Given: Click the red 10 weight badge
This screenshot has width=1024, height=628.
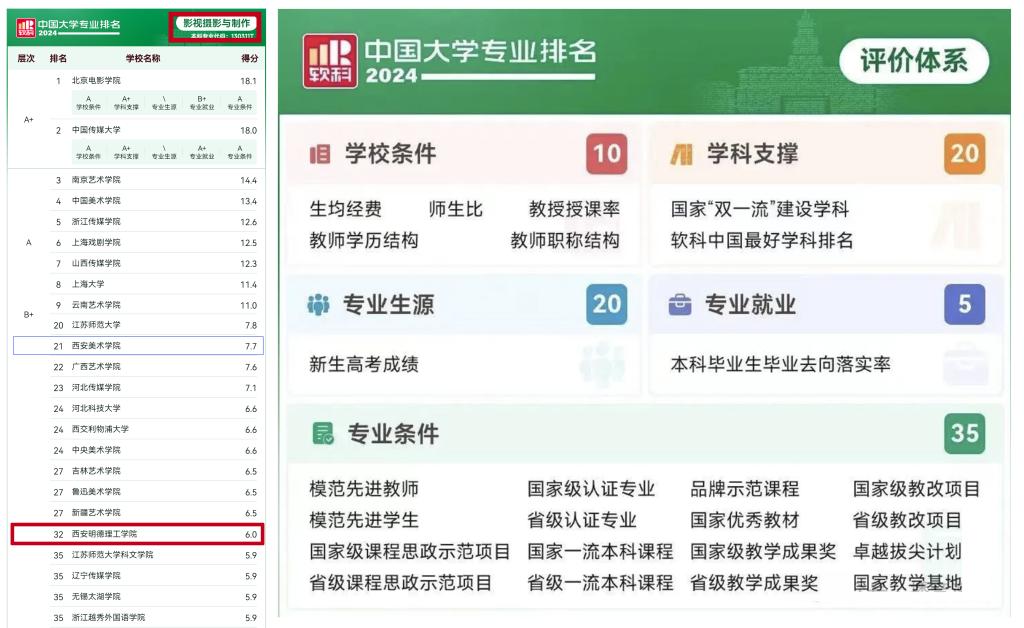Looking at the screenshot, I should [x=606, y=154].
